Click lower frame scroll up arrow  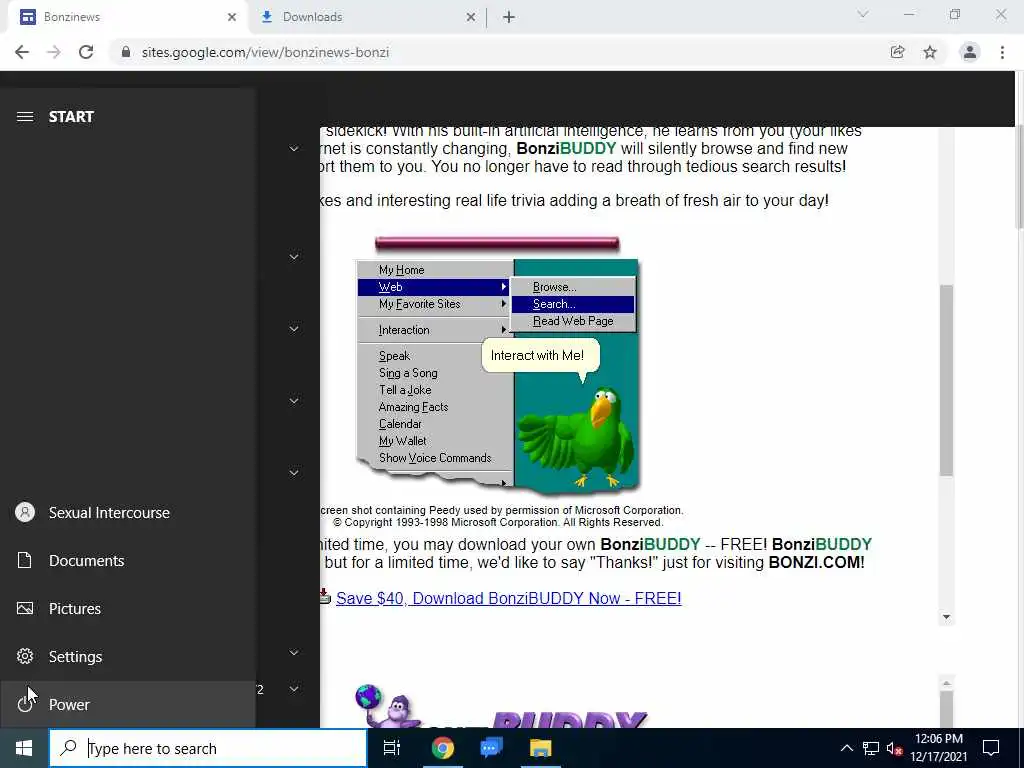(x=946, y=684)
